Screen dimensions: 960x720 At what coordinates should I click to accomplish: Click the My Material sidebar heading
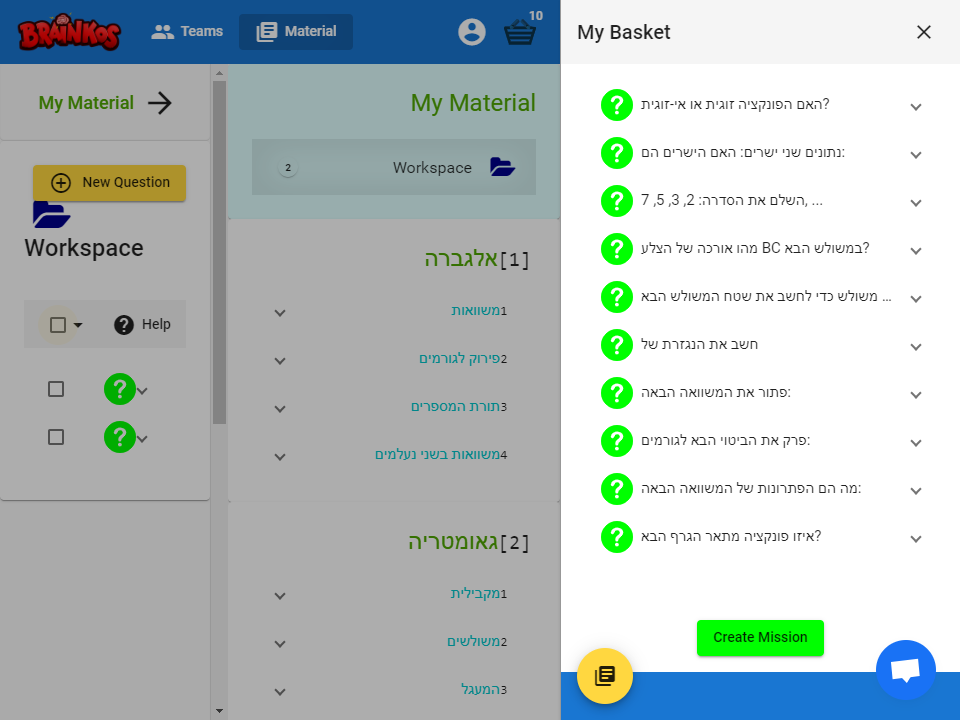click(x=86, y=103)
